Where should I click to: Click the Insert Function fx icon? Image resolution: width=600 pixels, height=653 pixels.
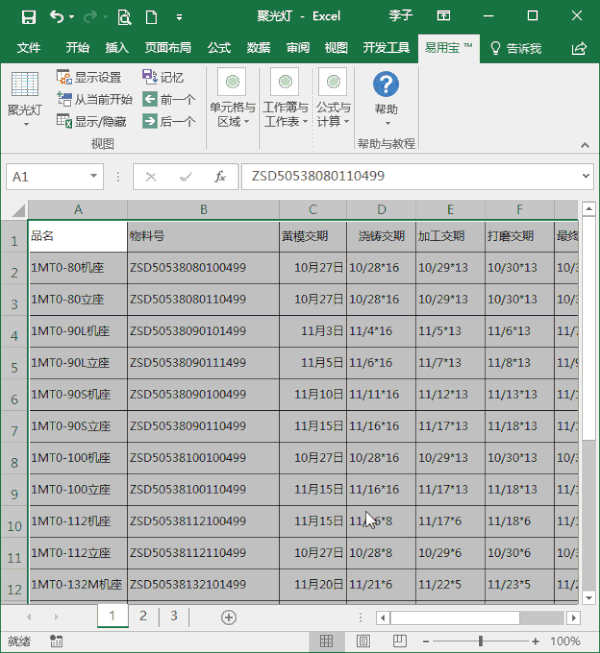[x=220, y=177]
